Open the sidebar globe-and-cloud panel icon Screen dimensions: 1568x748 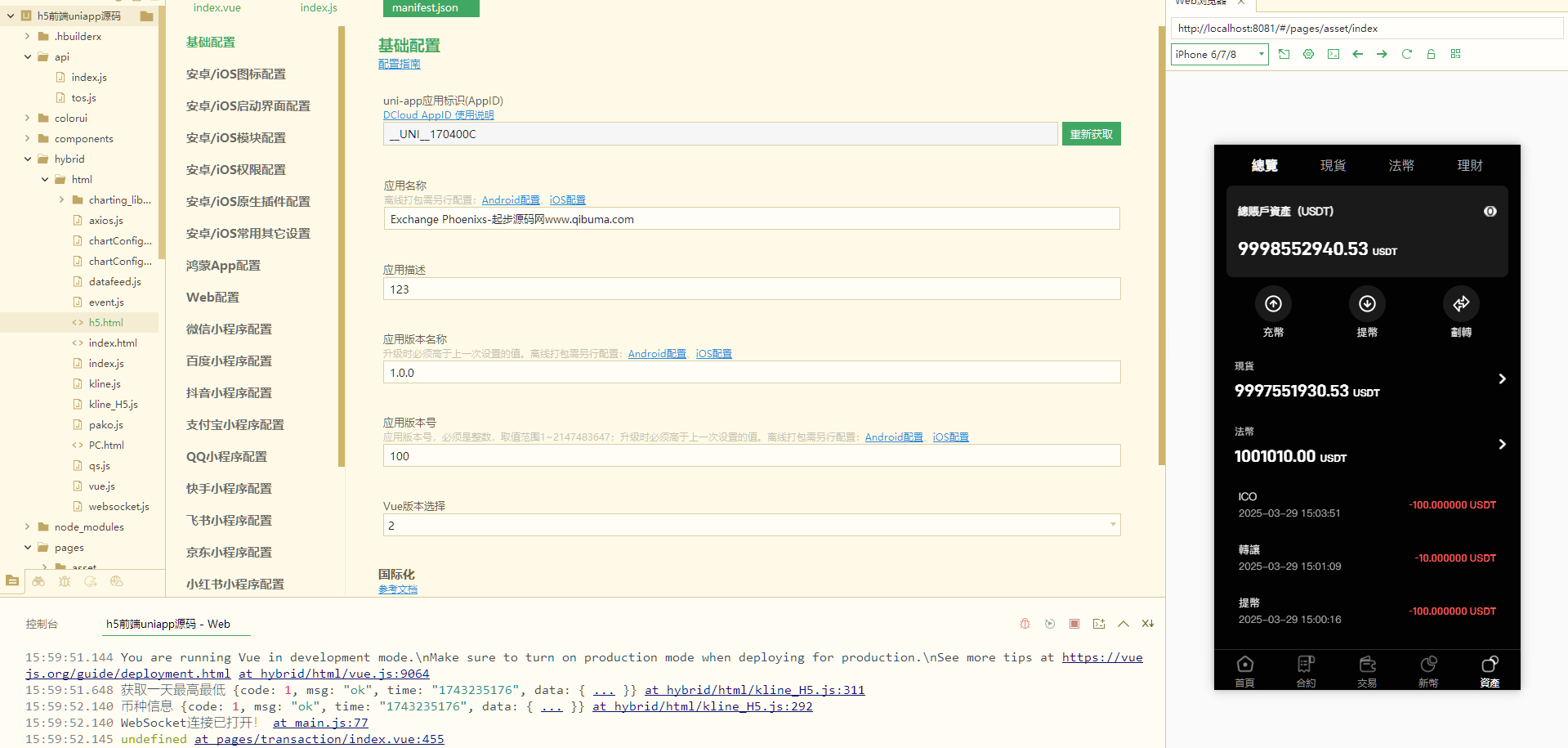(117, 581)
